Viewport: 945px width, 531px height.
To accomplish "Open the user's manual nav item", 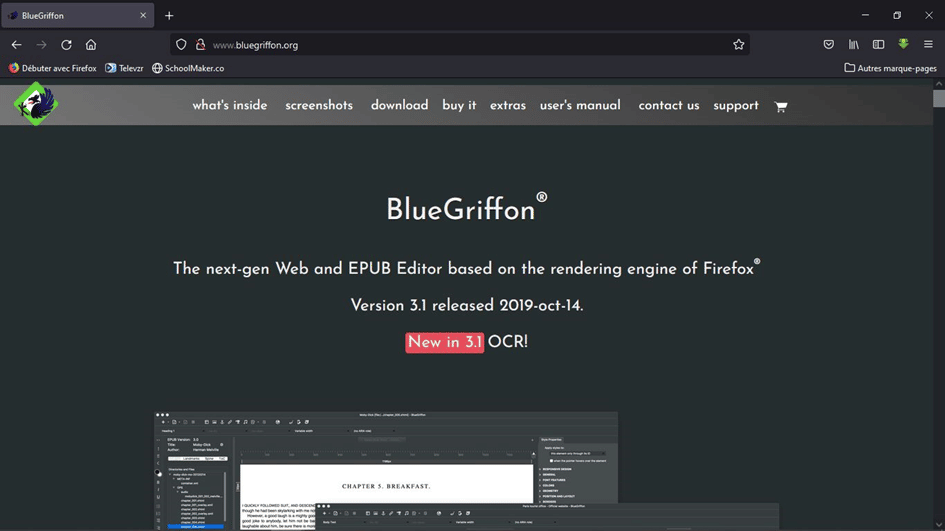I will 580,105.
